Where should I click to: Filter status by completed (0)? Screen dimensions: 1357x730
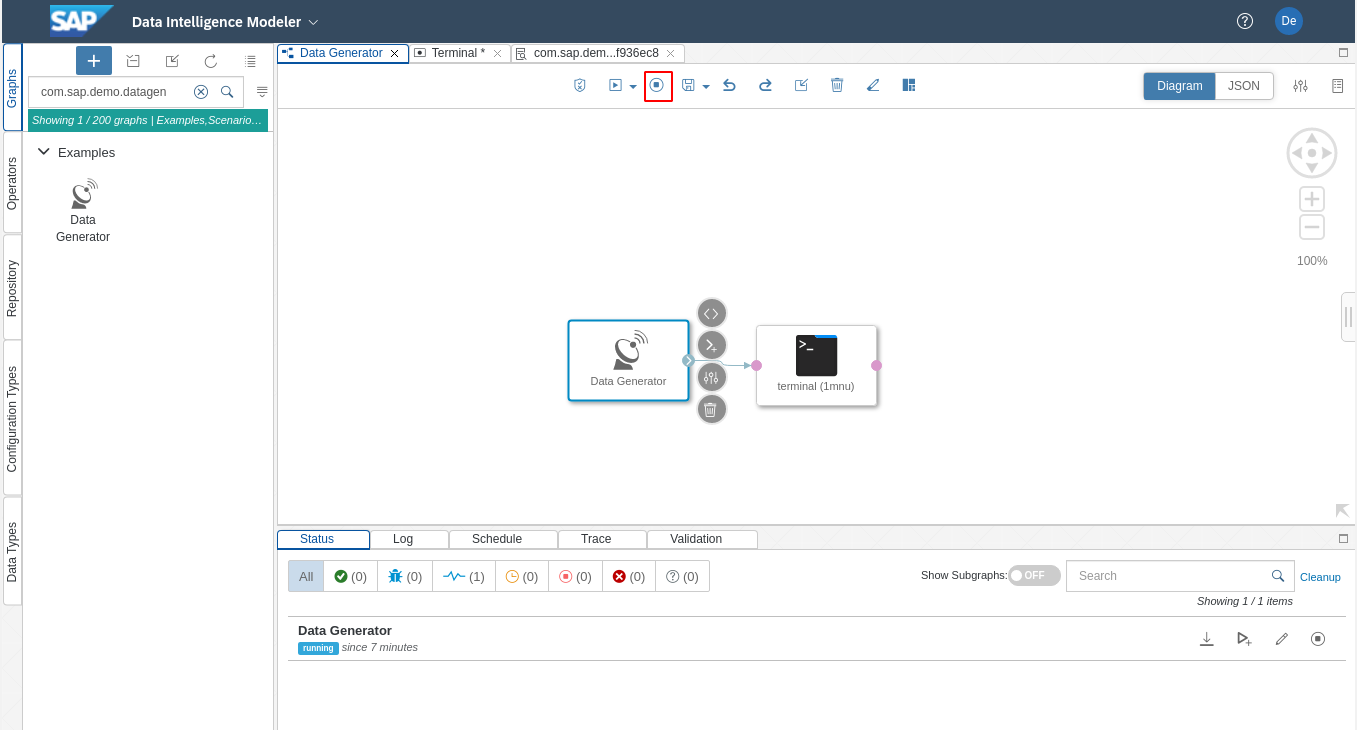point(350,576)
